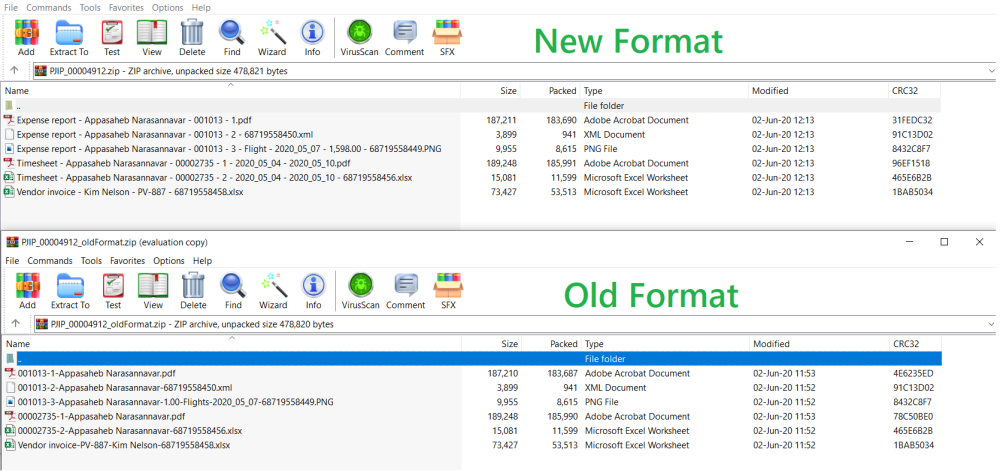
Task: Click Comment icon in oldFormat window
Action: coord(406,290)
